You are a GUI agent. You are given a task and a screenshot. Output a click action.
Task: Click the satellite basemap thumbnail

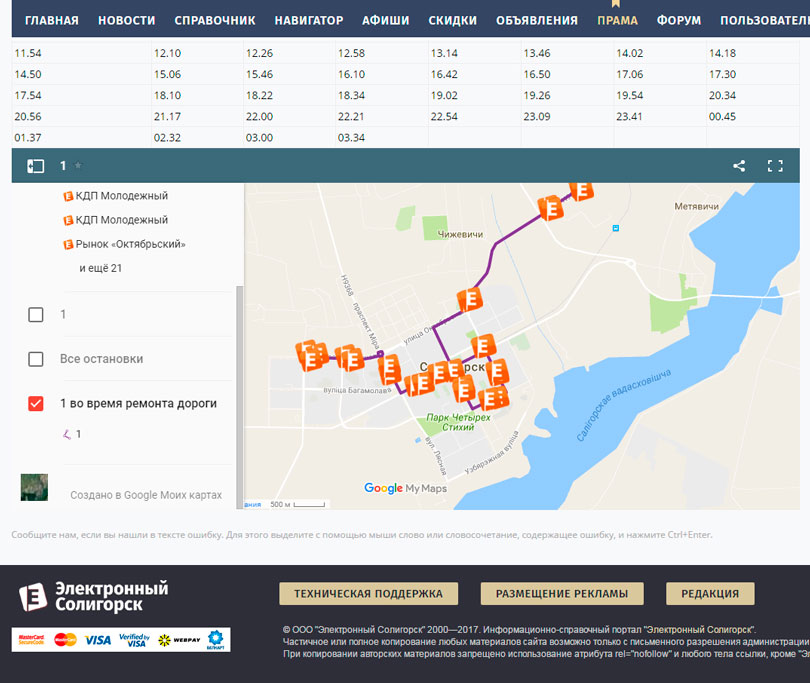coord(35,487)
